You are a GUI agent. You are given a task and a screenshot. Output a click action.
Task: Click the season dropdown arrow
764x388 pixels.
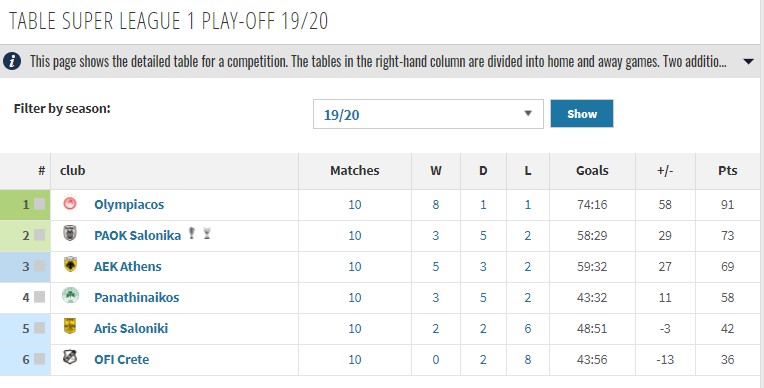[528, 114]
